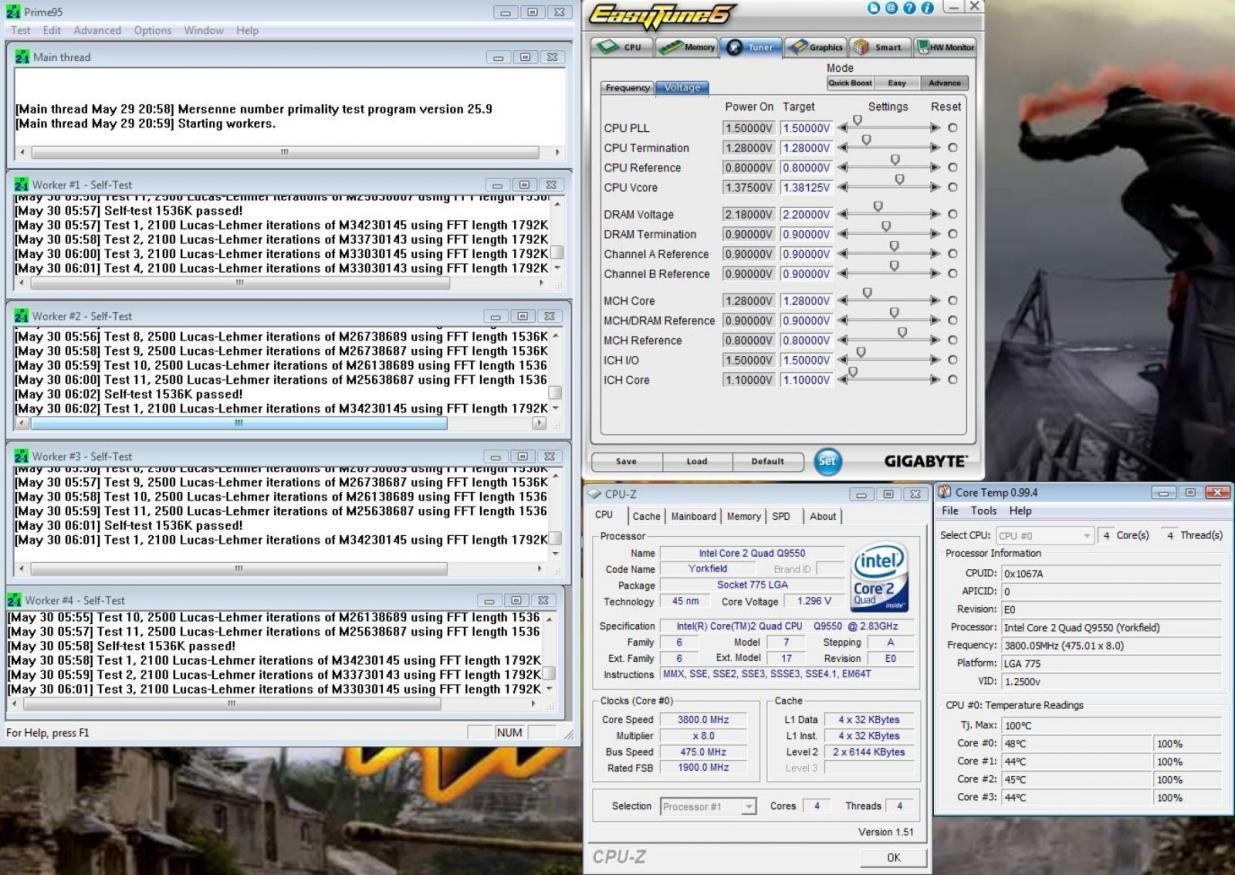The width and height of the screenshot is (1235, 875).
Task: Open the Help menu in Core Temp
Action: click(x=1020, y=511)
